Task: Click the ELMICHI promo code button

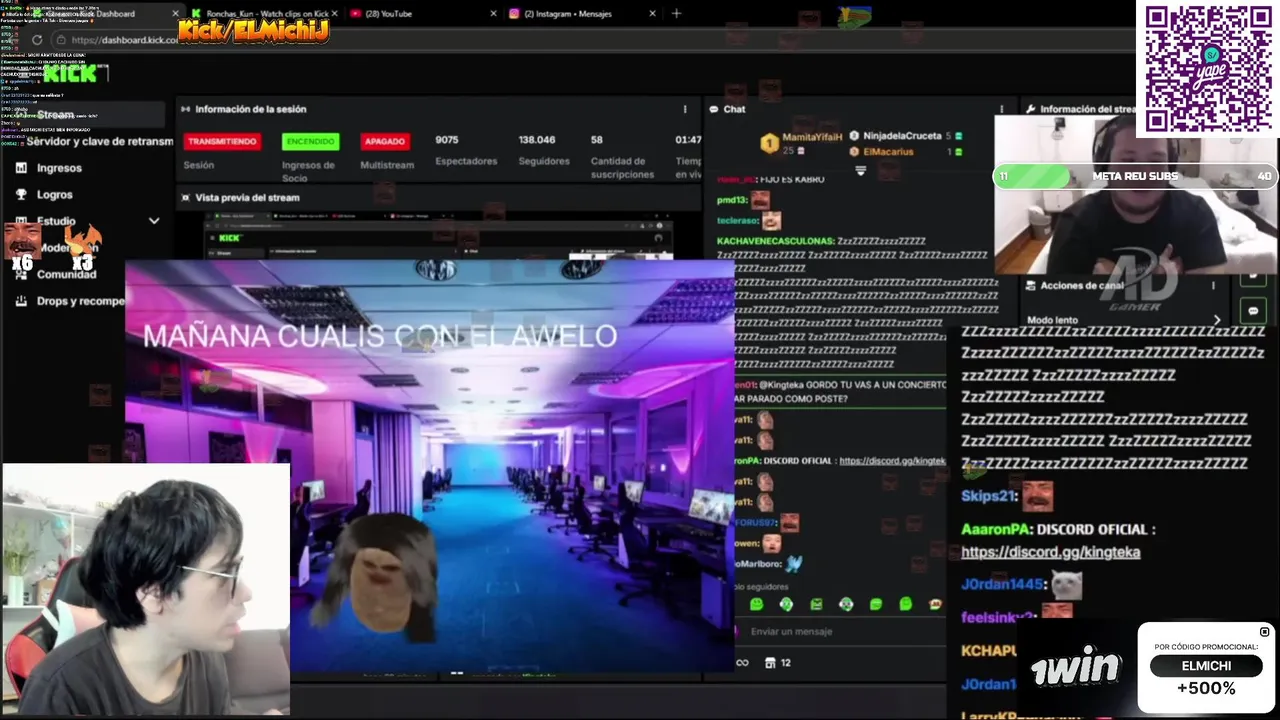Action: pyautogui.click(x=1207, y=666)
